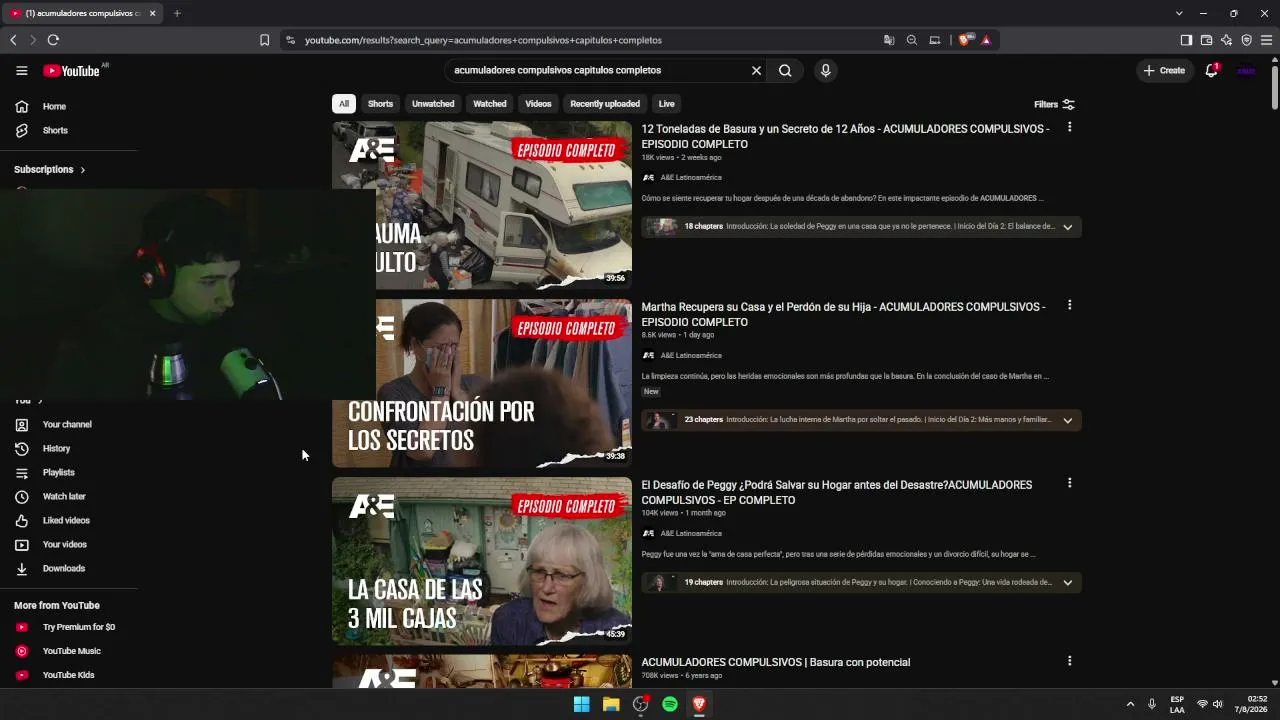This screenshot has height=720, width=1280.
Task: Open more options for Basura con potencial
Action: 1069,661
